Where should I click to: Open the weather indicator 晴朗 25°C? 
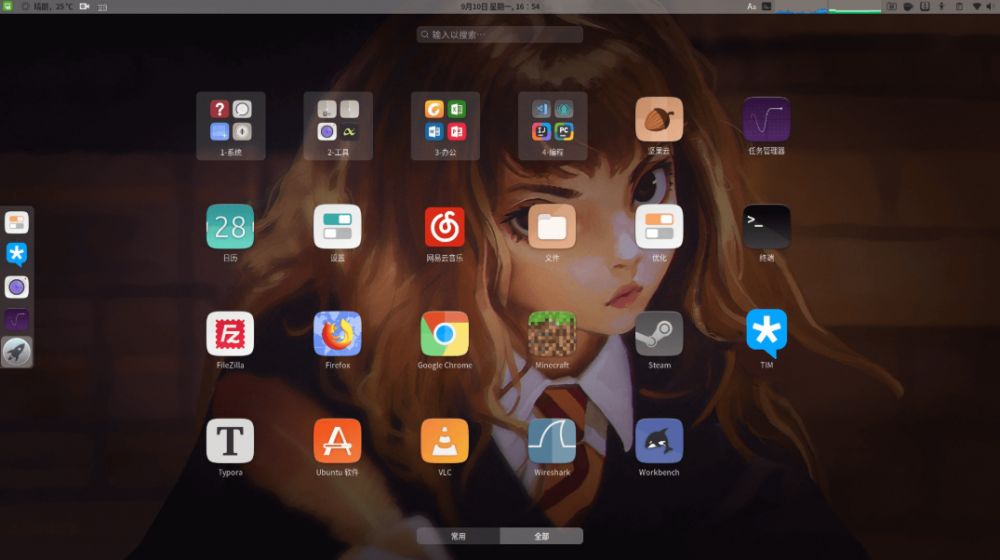point(48,6)
